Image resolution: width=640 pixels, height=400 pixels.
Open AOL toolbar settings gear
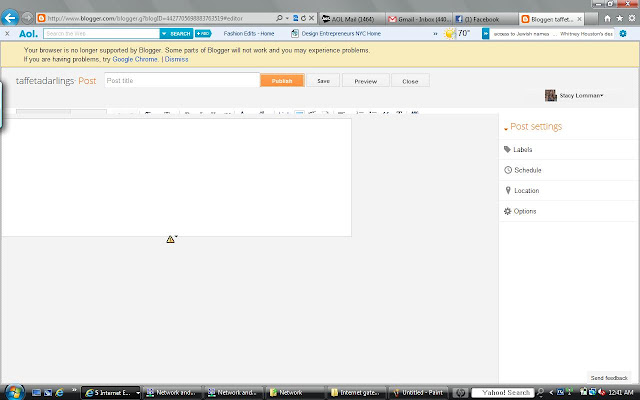click(623, 33)
